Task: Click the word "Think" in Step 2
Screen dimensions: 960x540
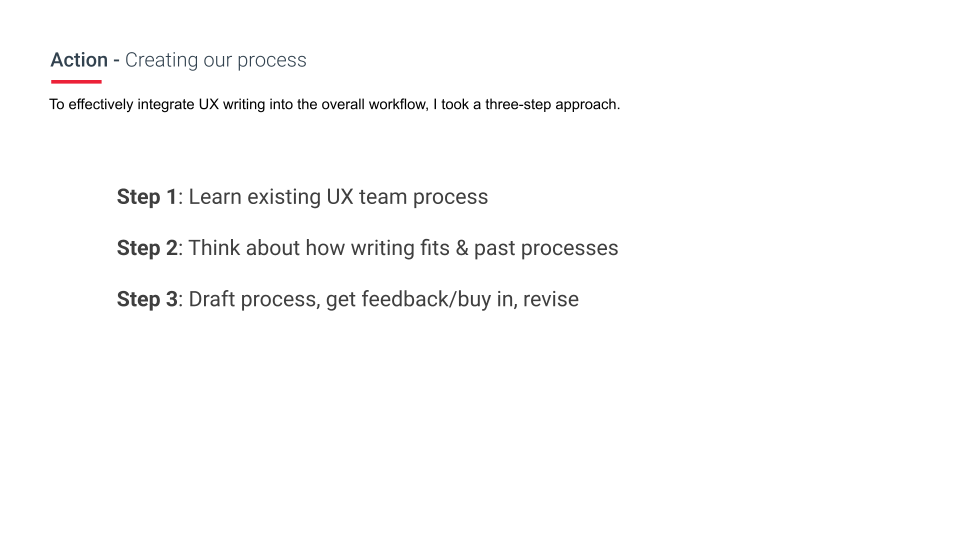Action: 214,248
